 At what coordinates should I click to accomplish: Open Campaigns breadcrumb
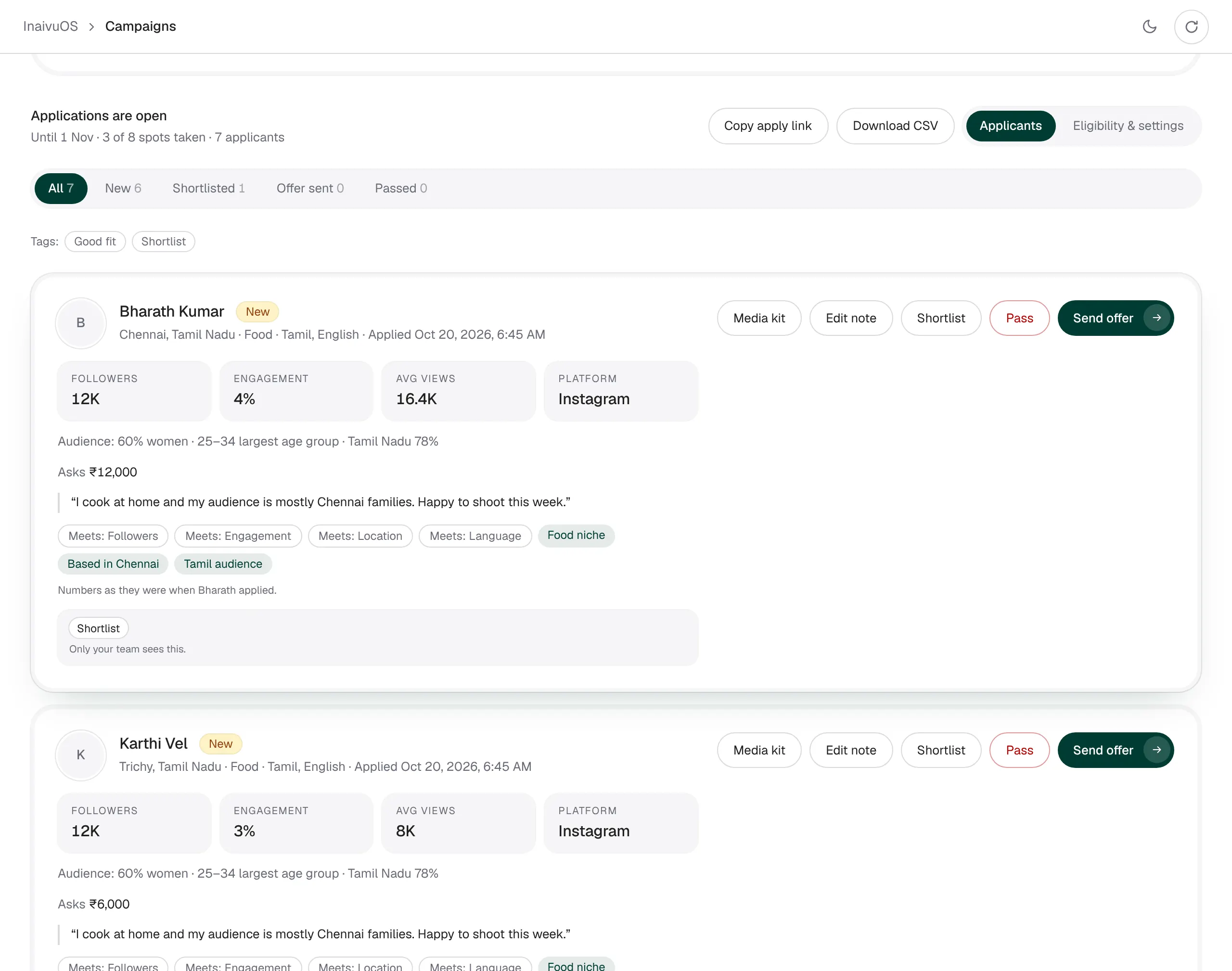(141, 26)
